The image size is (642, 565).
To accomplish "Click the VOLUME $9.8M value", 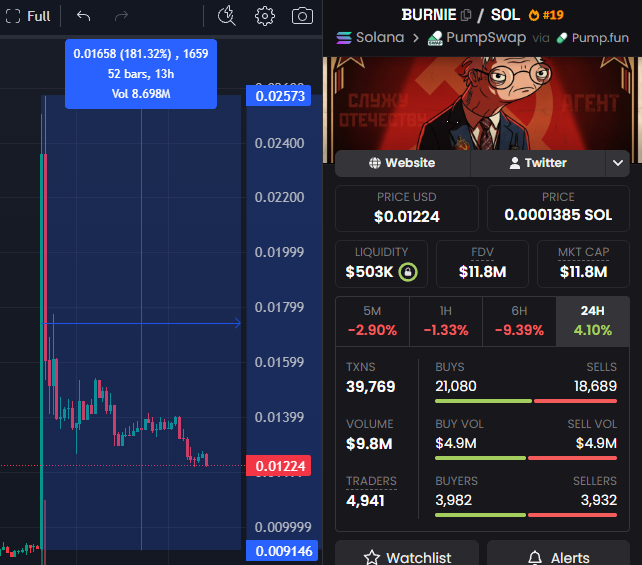I will (369, 443).
